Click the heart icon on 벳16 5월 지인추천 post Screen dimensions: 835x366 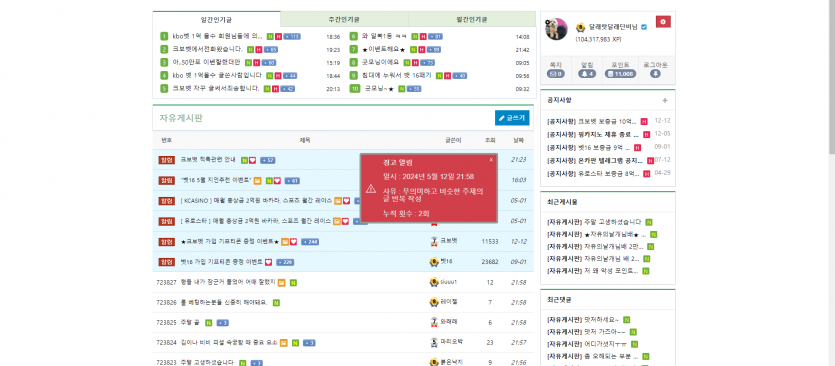click(x=277, y=181)
